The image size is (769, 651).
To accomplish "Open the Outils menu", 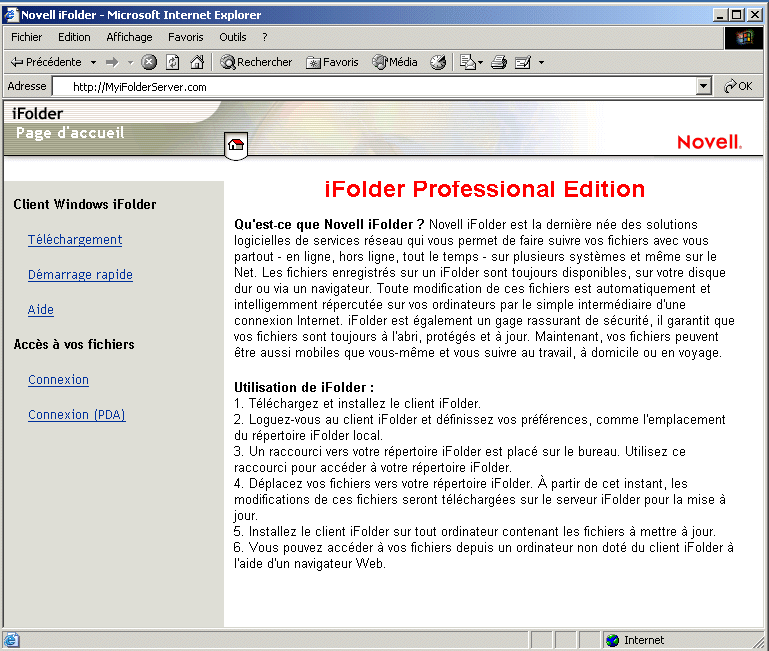I will (x=232, y=37).
